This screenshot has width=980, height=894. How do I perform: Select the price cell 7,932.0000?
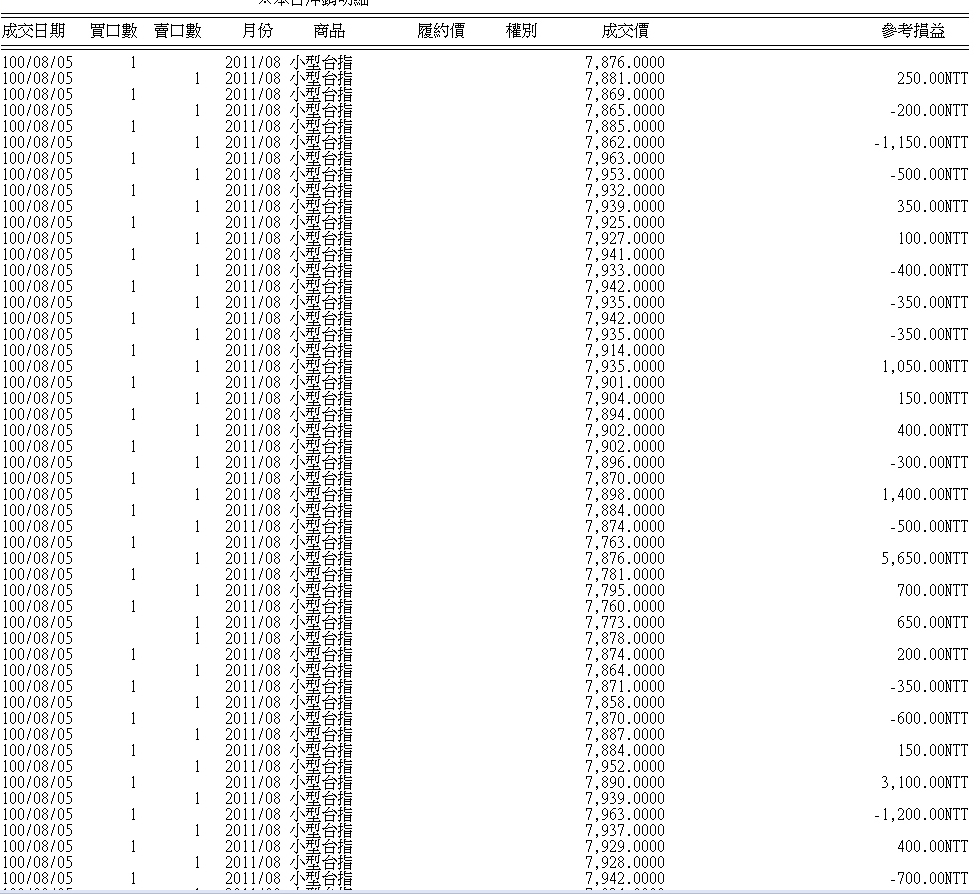(x=625, y=191)
